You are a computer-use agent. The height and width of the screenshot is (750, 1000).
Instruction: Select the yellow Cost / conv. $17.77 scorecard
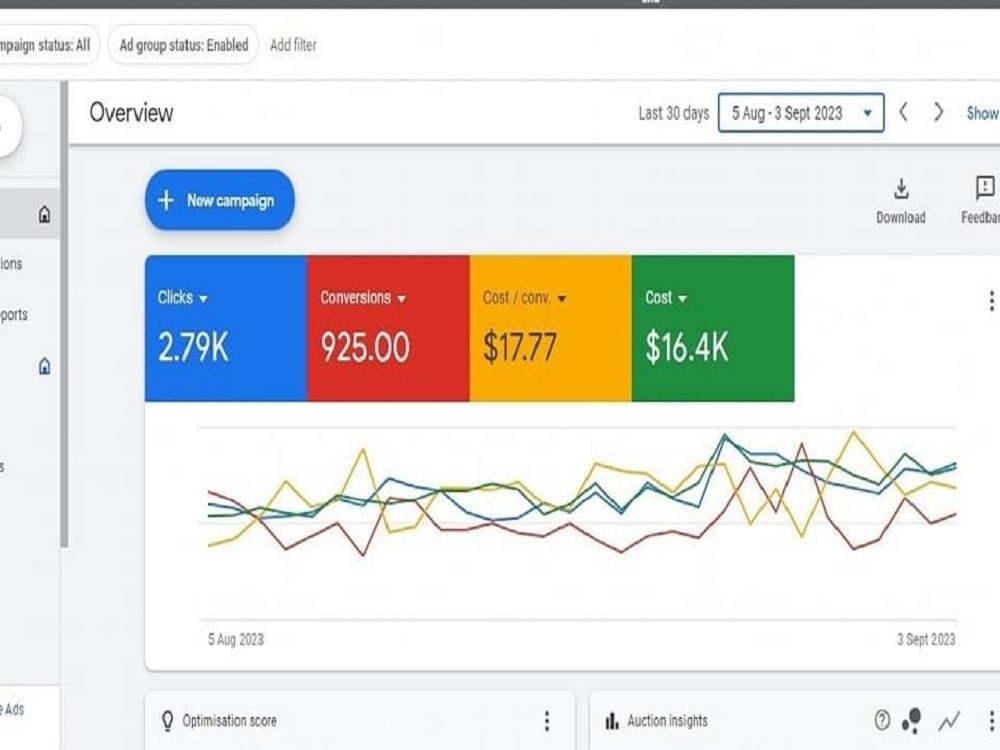(550, 328)
